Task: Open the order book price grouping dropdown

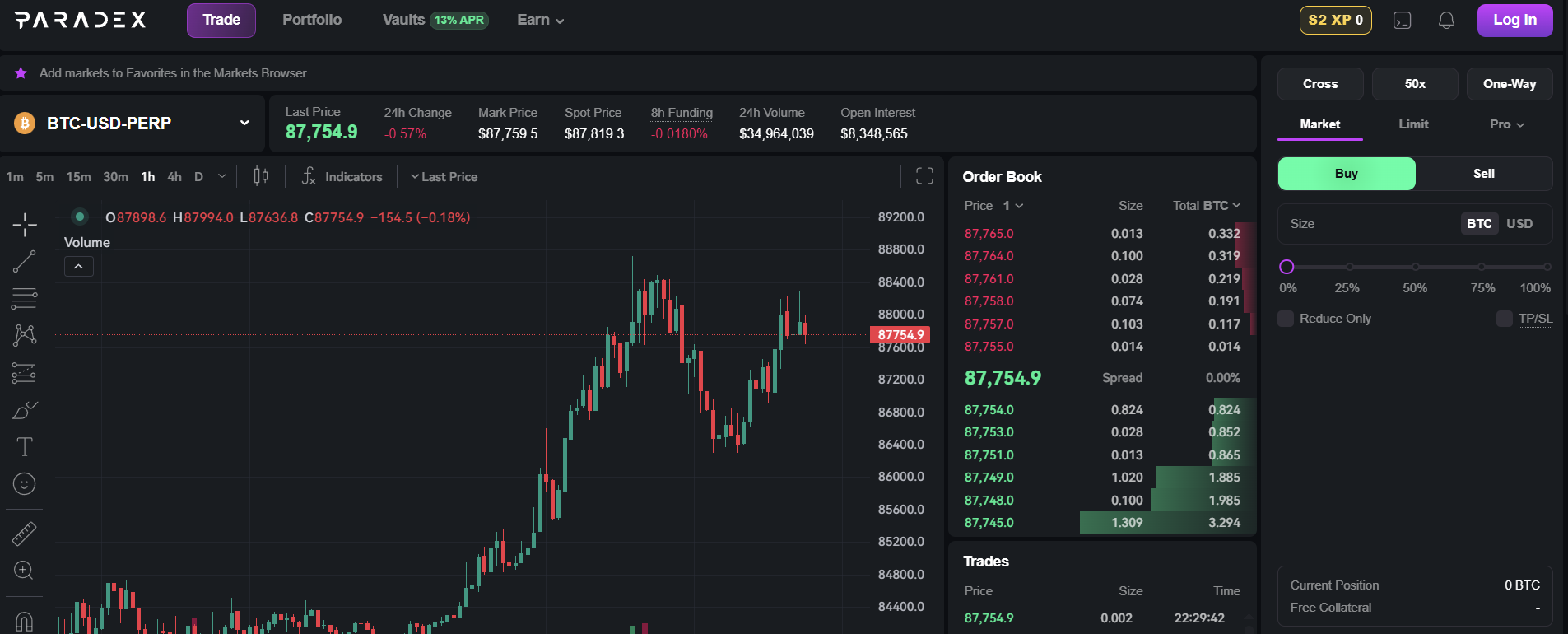Action: (x=1013, y=206)
